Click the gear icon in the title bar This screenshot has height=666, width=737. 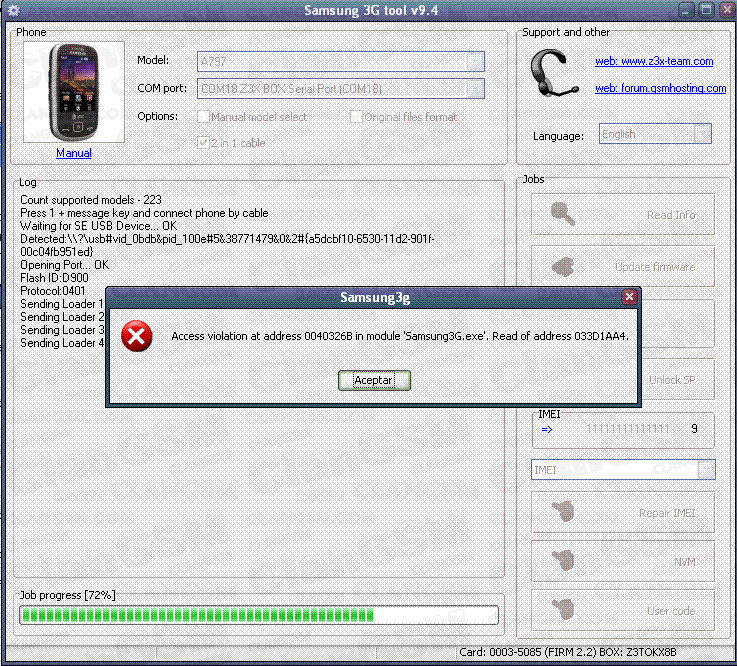tap(14, 10)
